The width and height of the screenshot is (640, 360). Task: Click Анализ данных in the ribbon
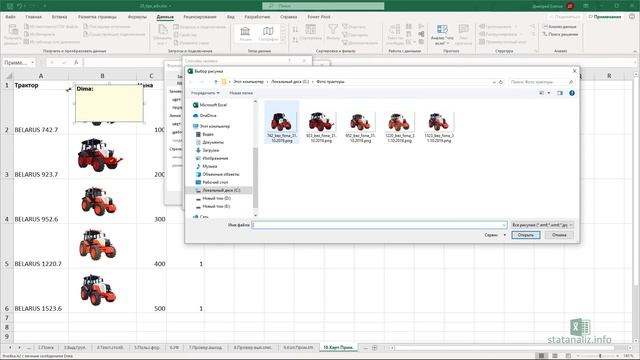click(x=560, y=27)
